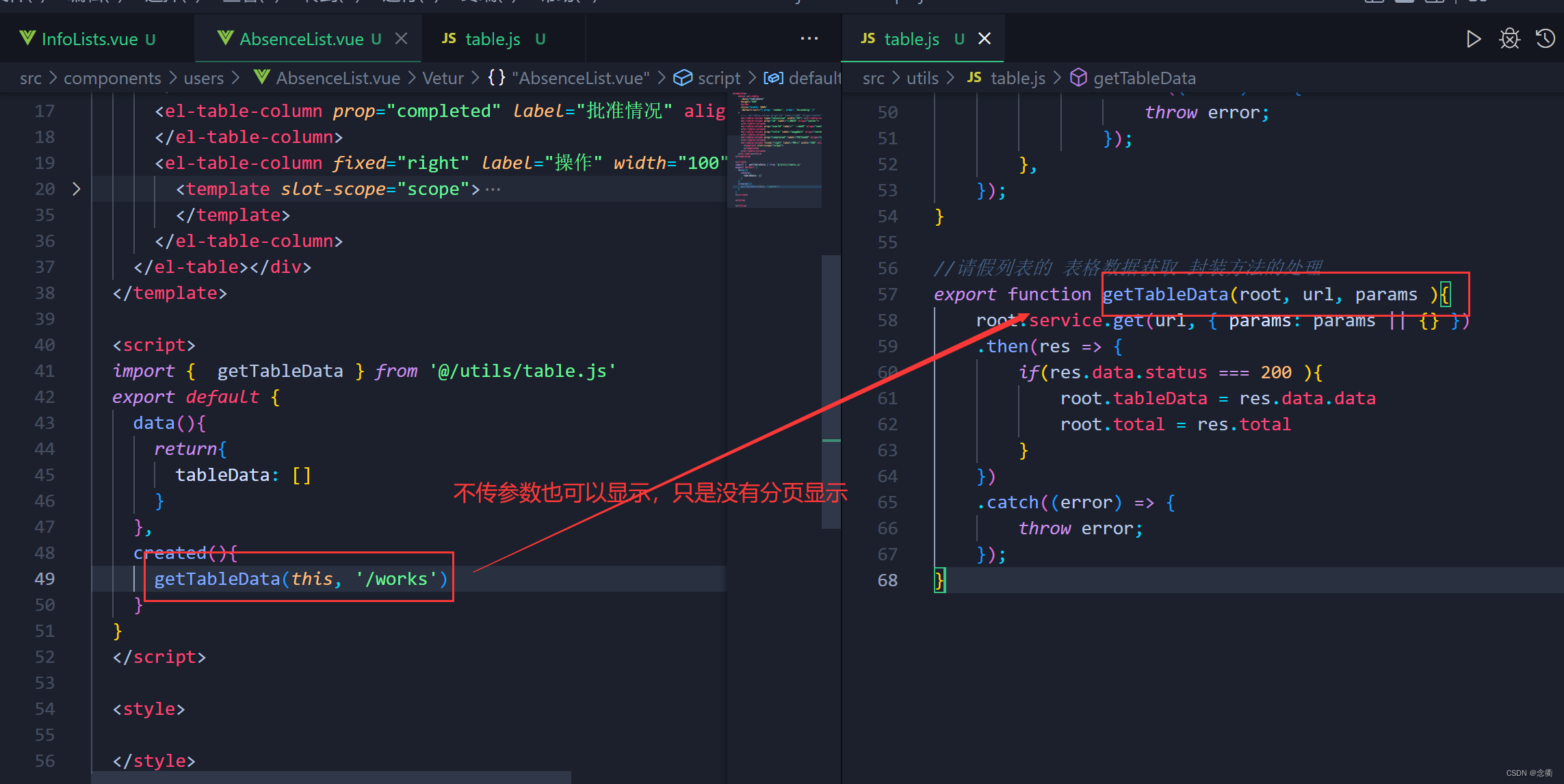This screenshot has width=1564, height=784.
Task: Click the JS icon on the left table.js tab
Action: tap(449, 39)
